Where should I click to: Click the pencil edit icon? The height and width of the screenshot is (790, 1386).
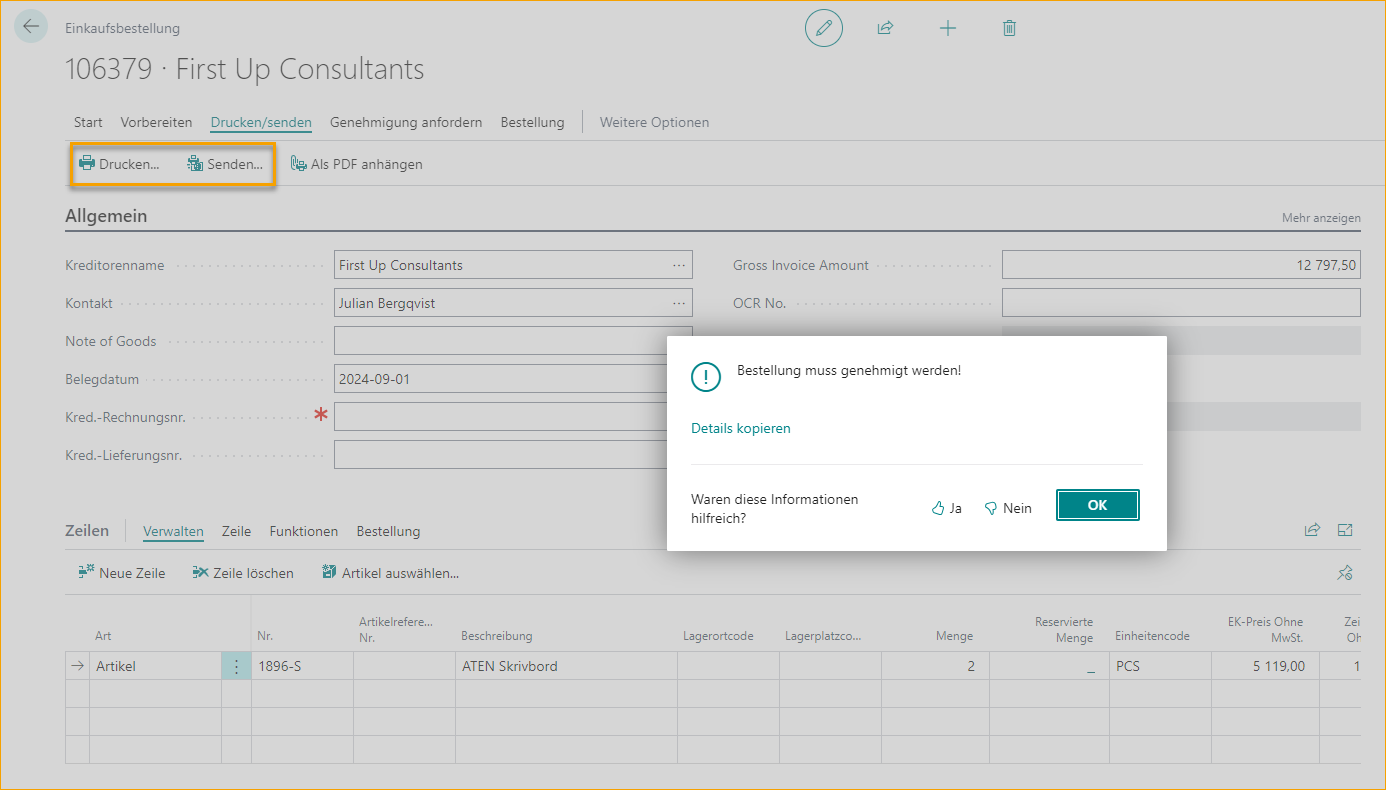pyautogui.click(x=823, y=29)
